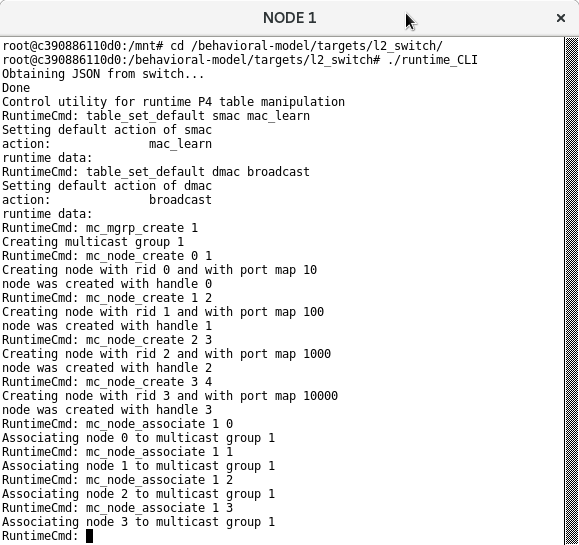Click the 'mc_node_create 2 3' command
Screen dimensions: 579x545
tap(149, 340)
